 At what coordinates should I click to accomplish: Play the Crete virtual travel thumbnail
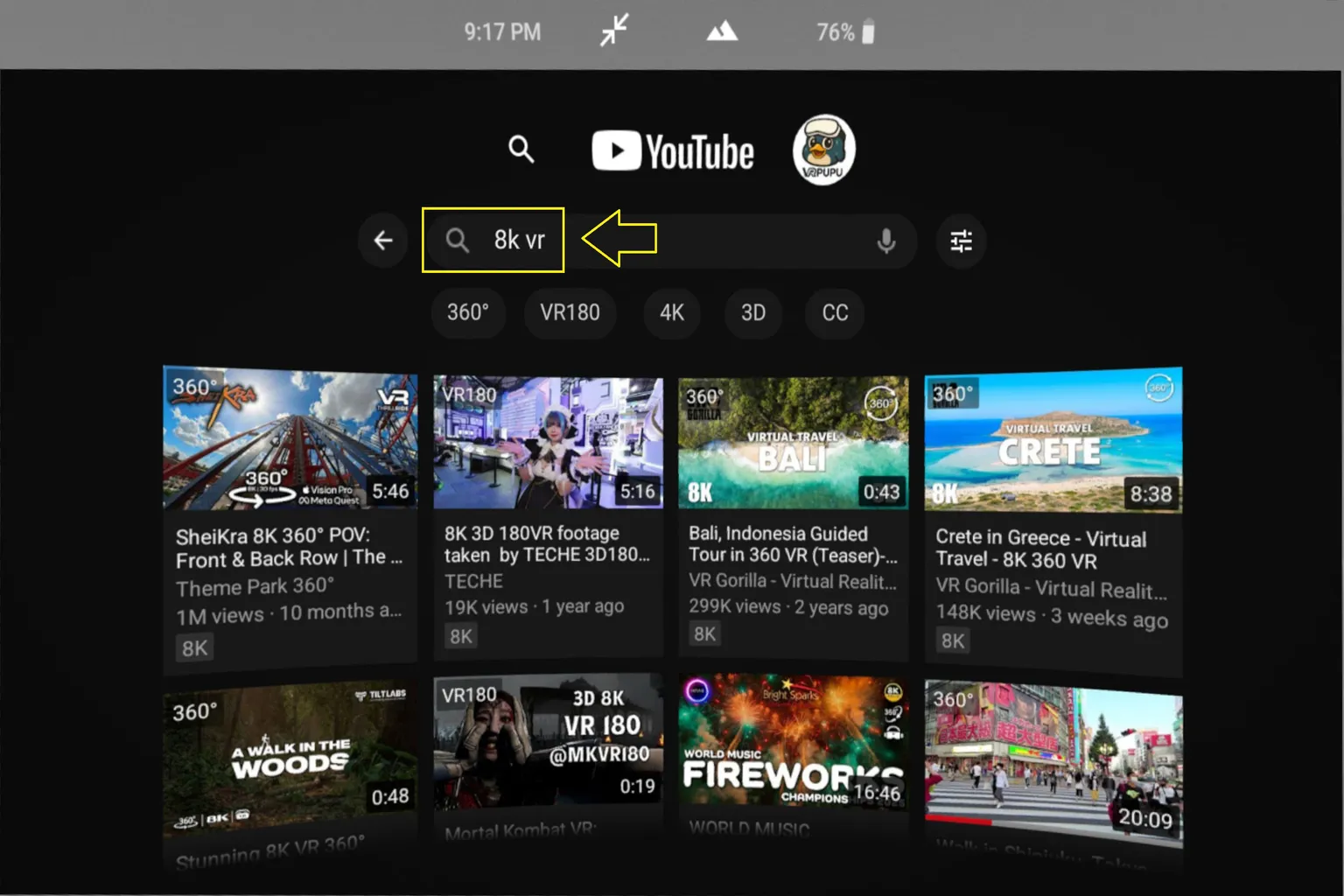pos(1053,439)
